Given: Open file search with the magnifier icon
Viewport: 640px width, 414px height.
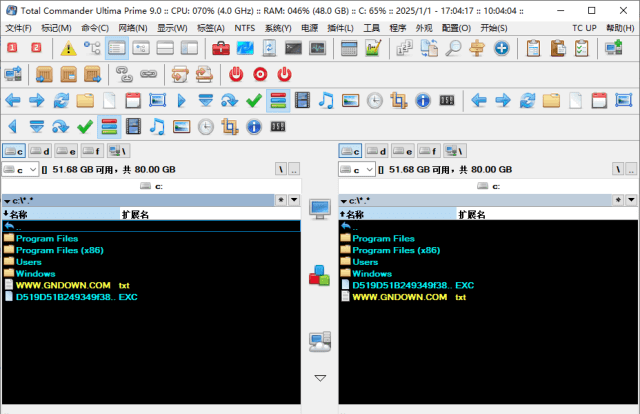Looking at the screenshot, I should [453, 48].
